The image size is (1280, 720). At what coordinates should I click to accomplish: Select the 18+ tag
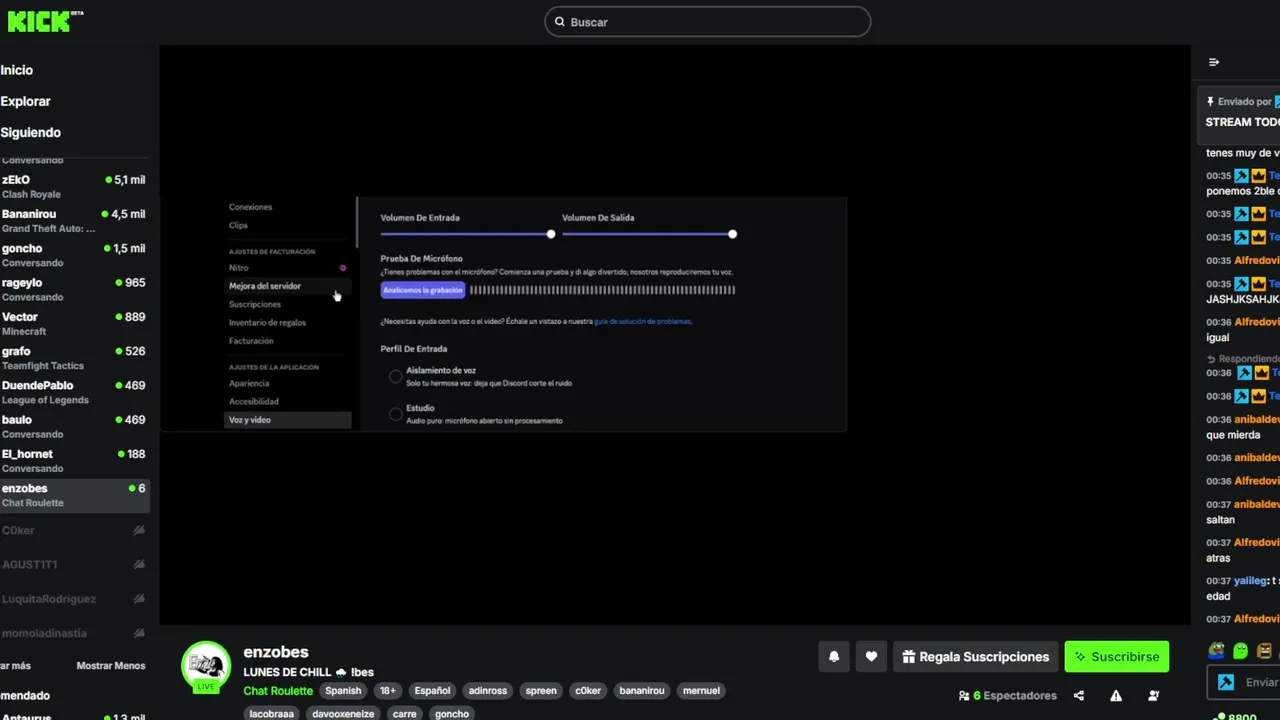[388, 690]
